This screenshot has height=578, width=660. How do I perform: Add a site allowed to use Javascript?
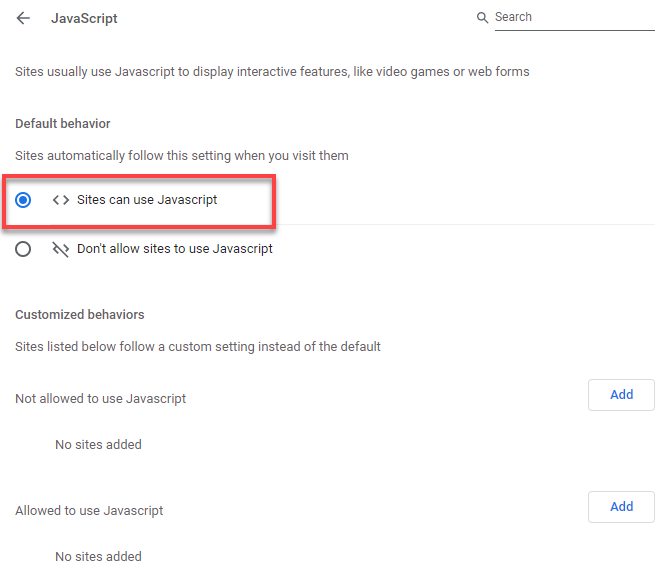pyautogui.click(x=621, y=507)
